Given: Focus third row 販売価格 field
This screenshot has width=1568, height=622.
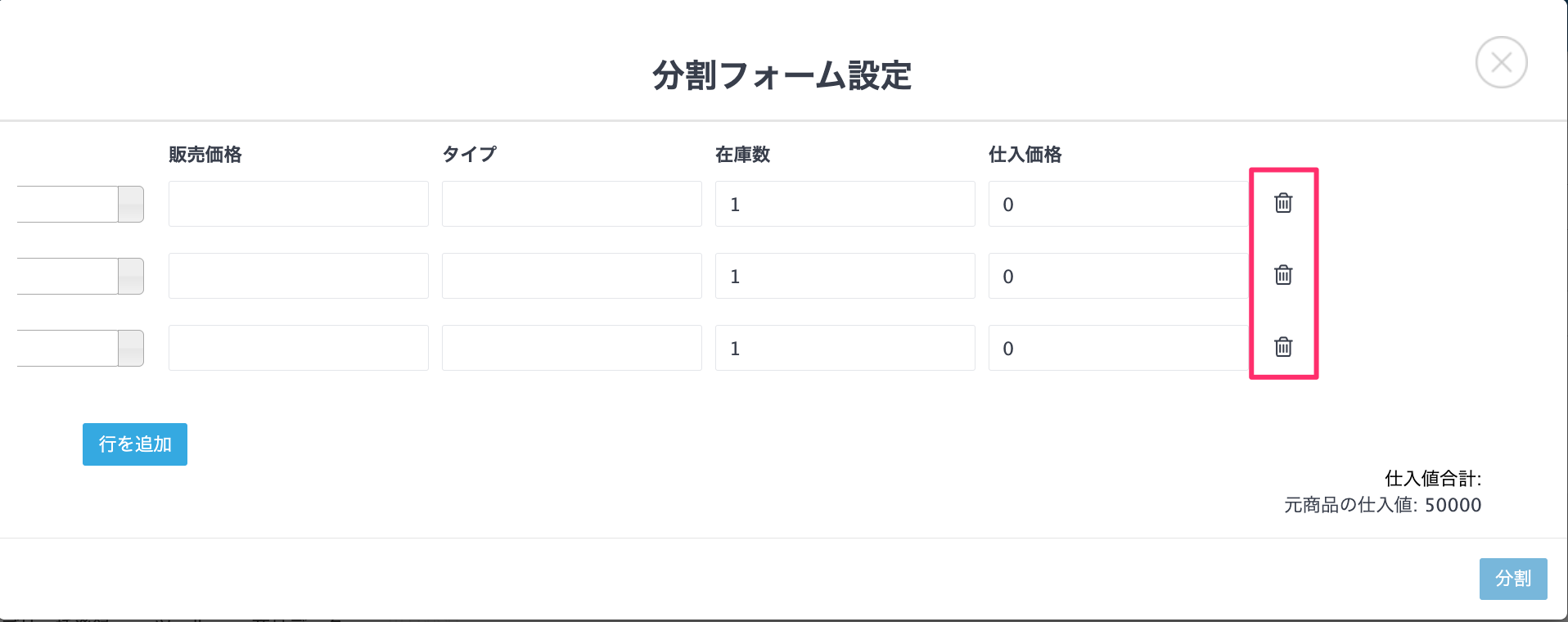Looking at the screenshot, I should pos(299,348).
